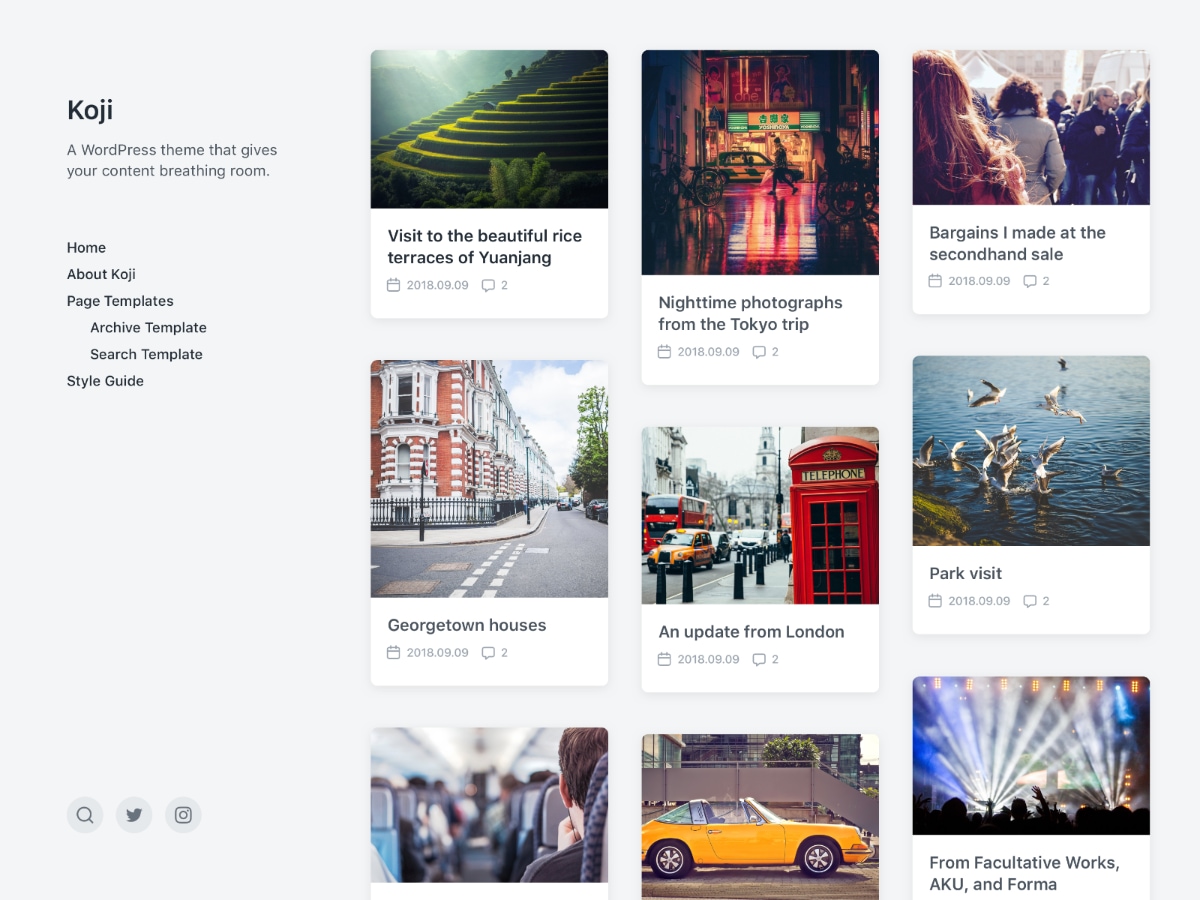1200x900 pixels.
Task: Open the Archive Template page
Action: (149, 327)
